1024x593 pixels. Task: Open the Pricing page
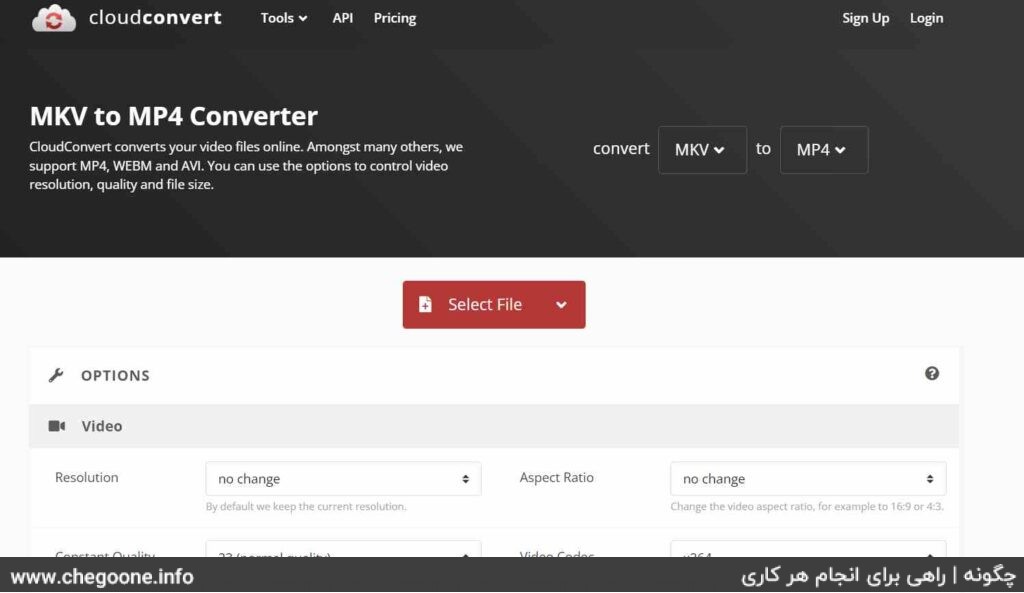(394, 18)
